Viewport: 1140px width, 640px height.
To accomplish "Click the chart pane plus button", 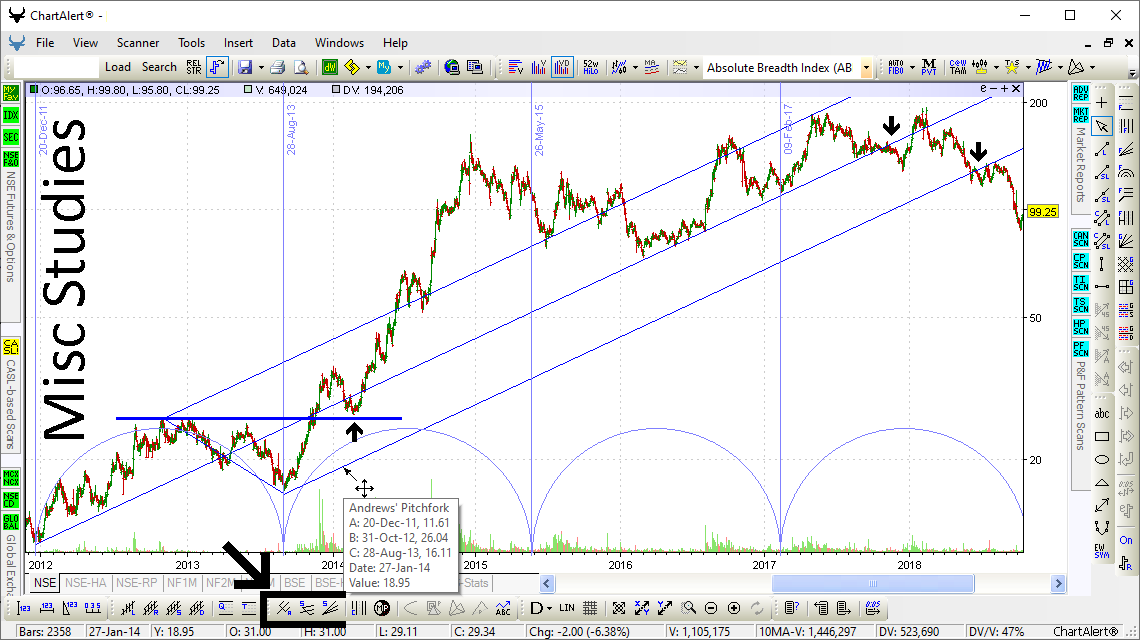I will 1005,89.
